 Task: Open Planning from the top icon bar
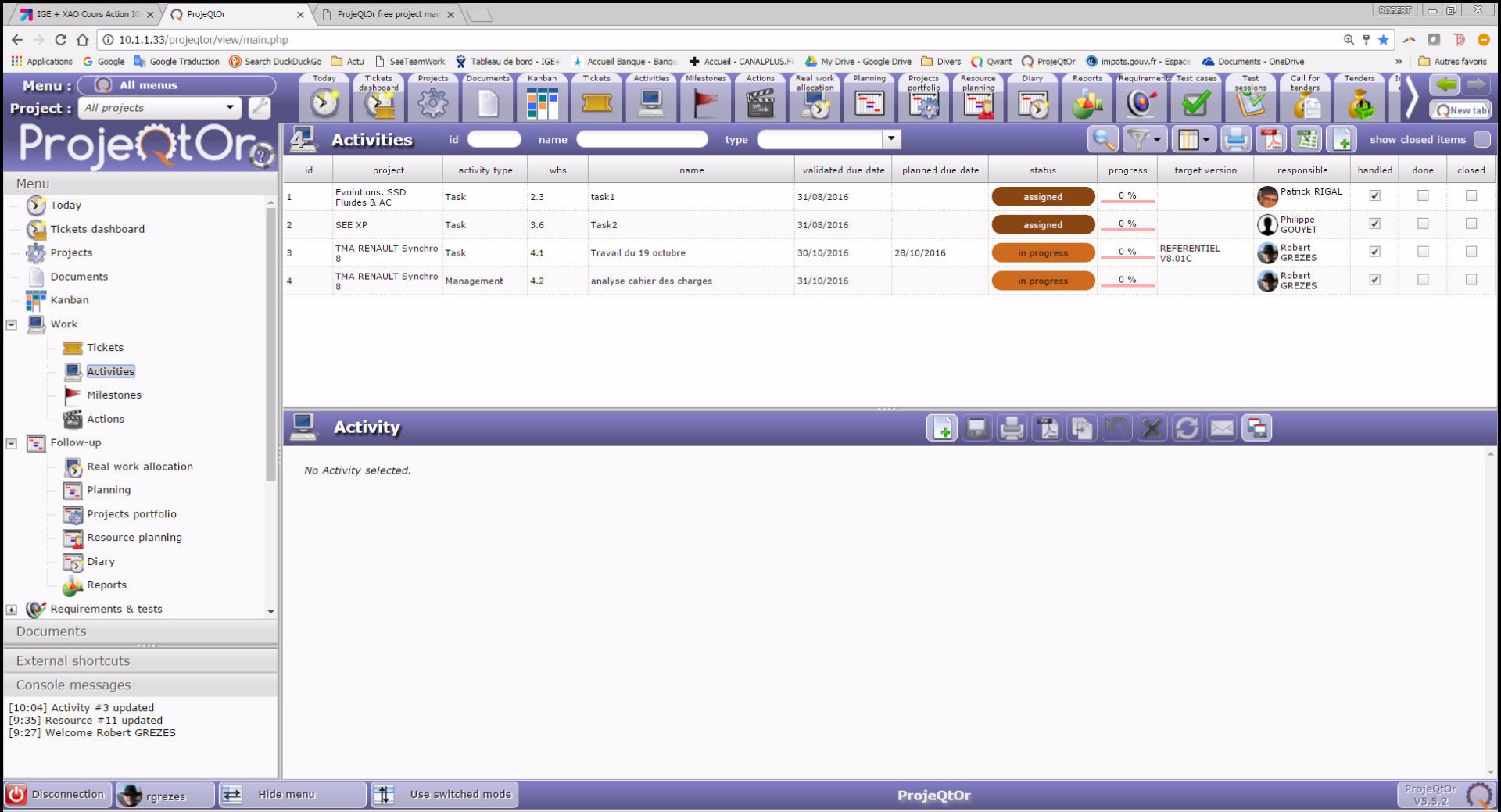pos(869,102)
